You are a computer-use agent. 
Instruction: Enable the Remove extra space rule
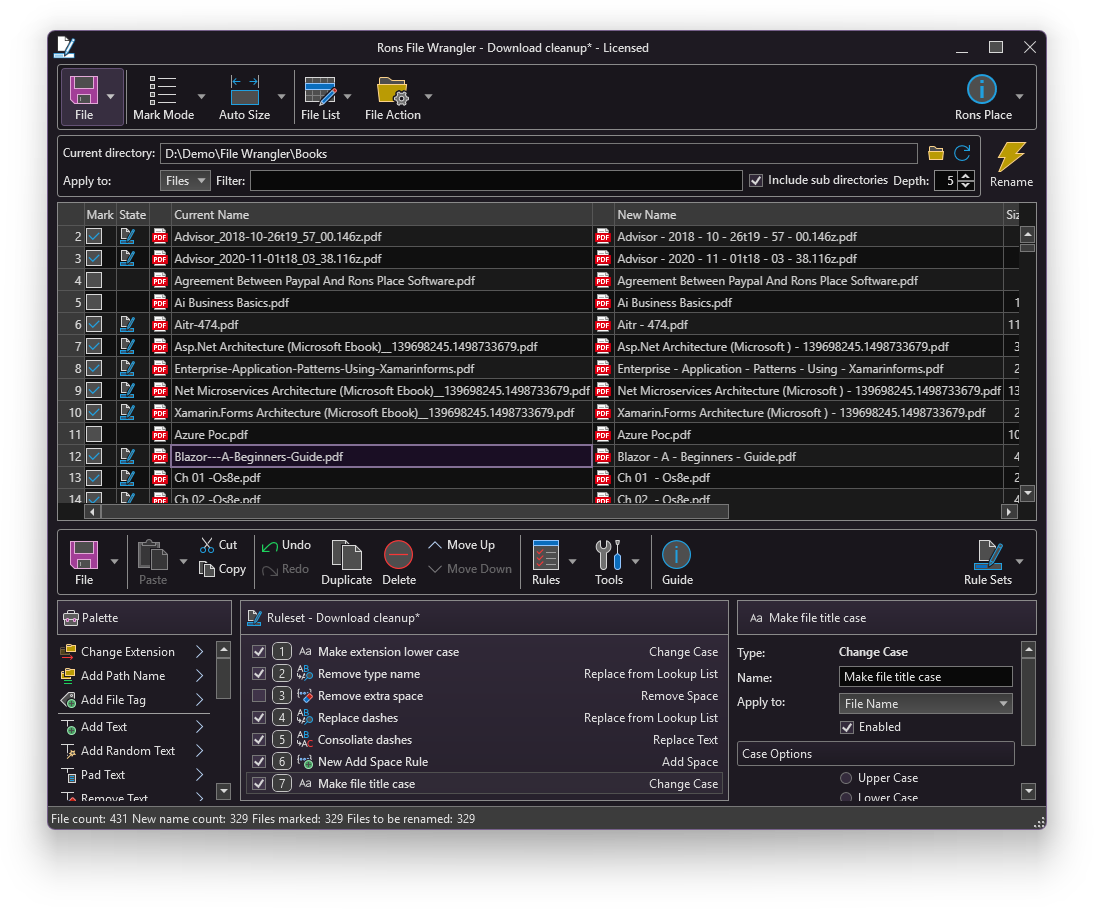(259, 696)
